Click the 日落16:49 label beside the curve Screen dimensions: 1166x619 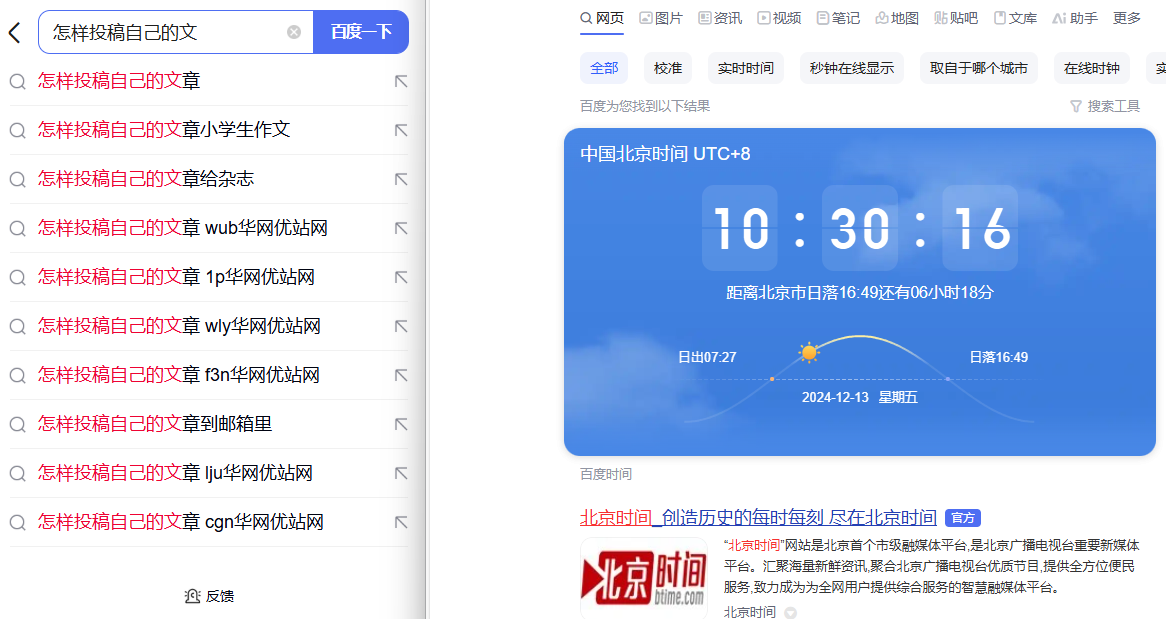(x=999, y=357)
